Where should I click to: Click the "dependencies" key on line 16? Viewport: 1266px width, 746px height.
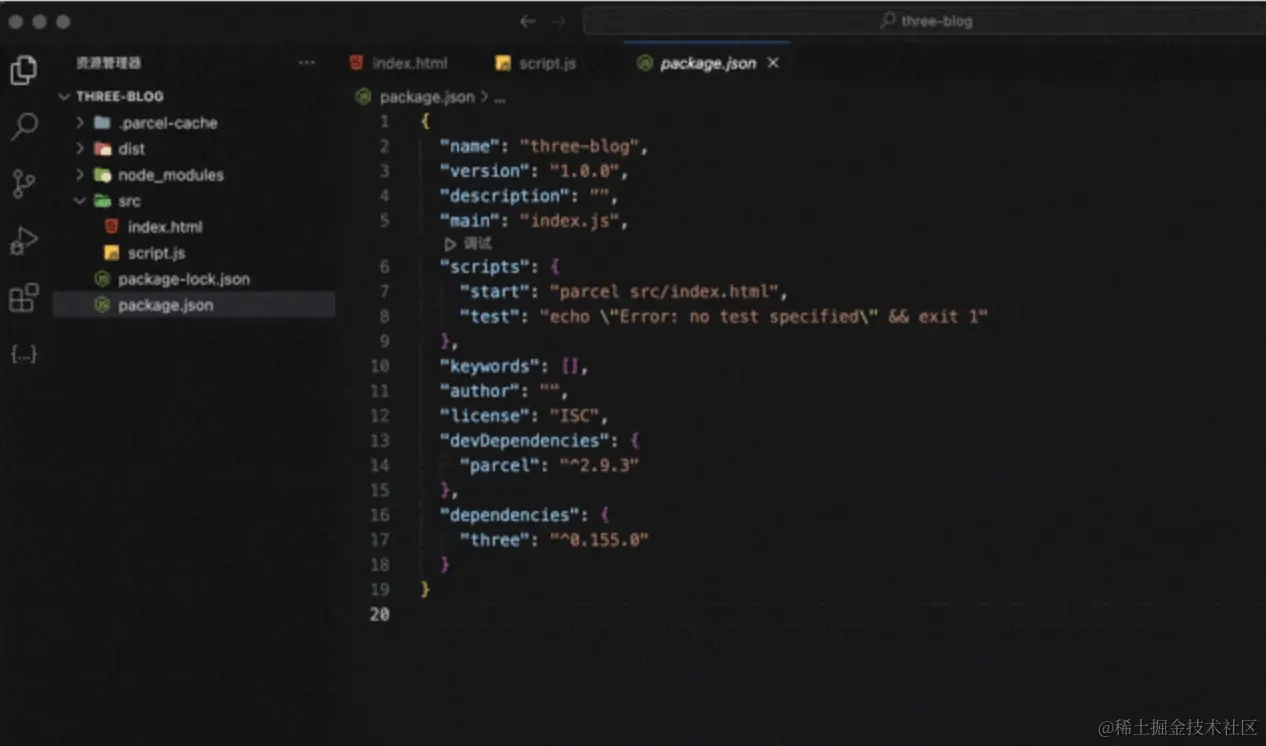(x=509, y=515)
